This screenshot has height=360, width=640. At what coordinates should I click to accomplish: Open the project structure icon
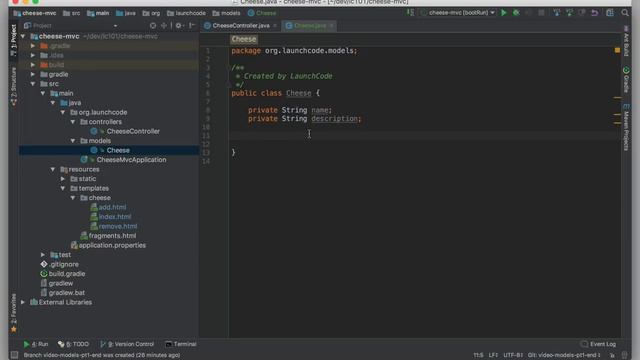[610, 13]
